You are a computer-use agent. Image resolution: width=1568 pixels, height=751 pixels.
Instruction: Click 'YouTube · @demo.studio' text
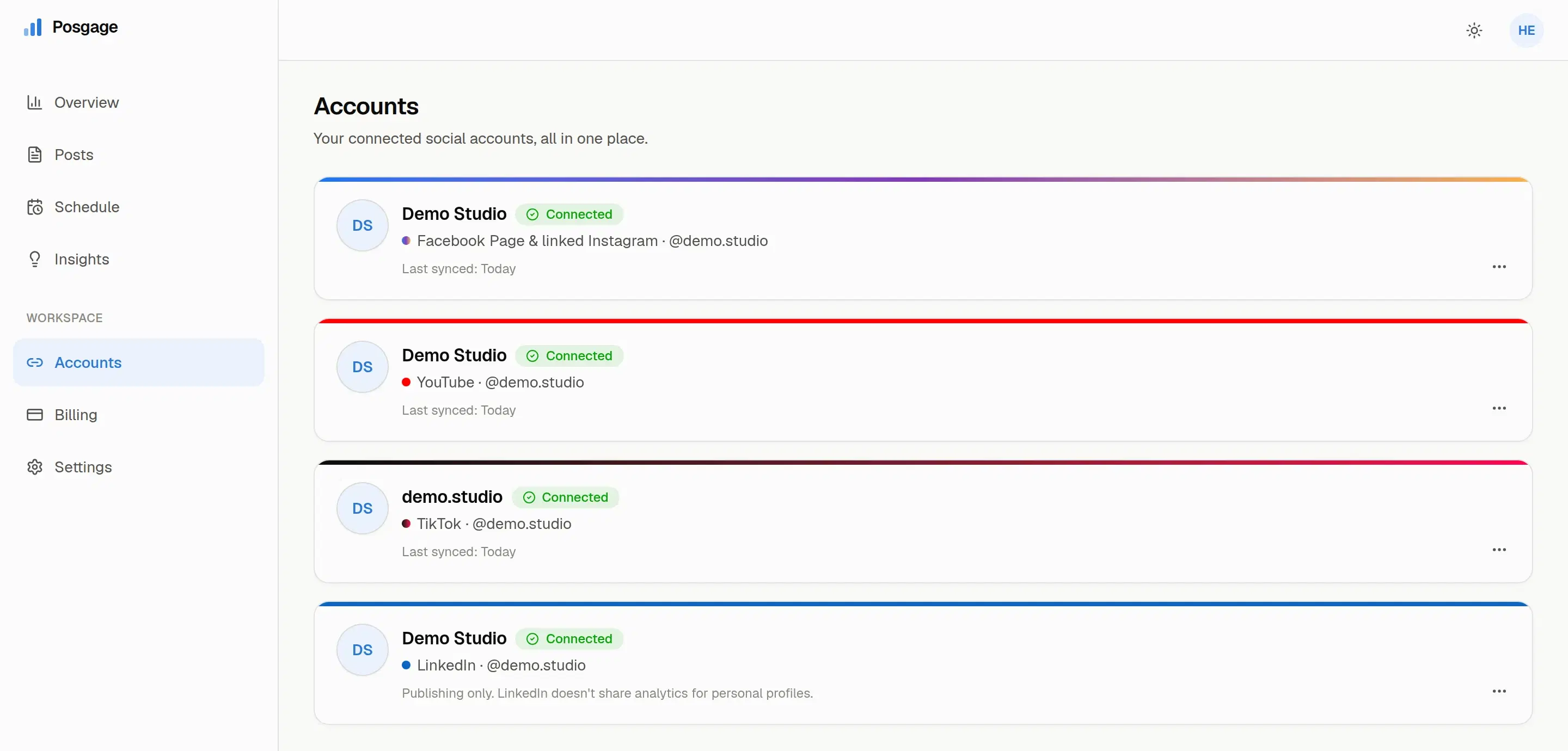click(x=500, y=382)
